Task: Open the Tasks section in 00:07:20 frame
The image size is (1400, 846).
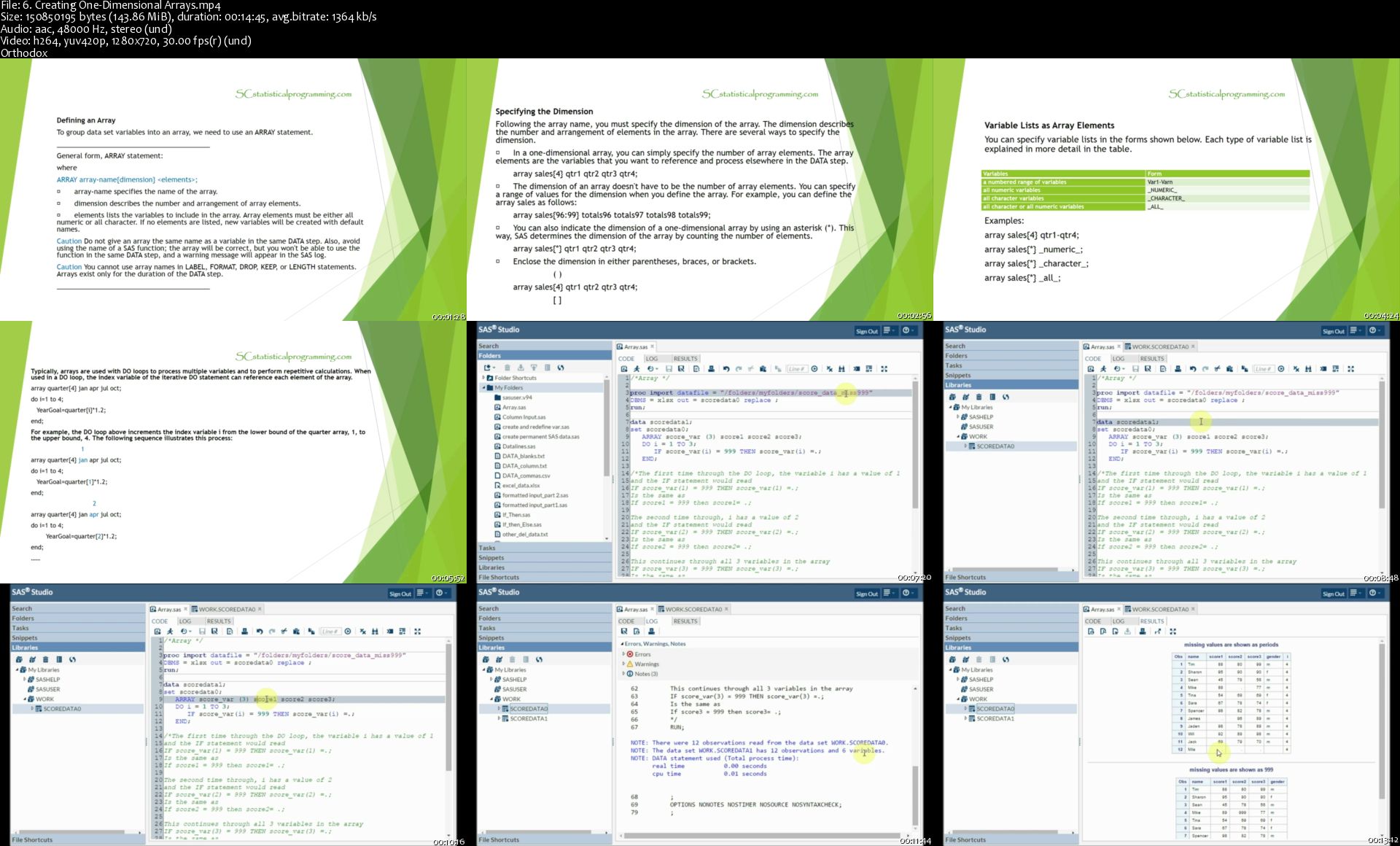Action: (544, 548)
